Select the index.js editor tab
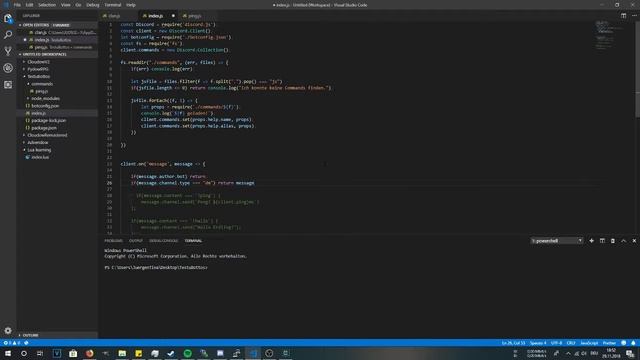Image resolution: width=640 pixels, height=360 pixels. [x=159, y=16]
